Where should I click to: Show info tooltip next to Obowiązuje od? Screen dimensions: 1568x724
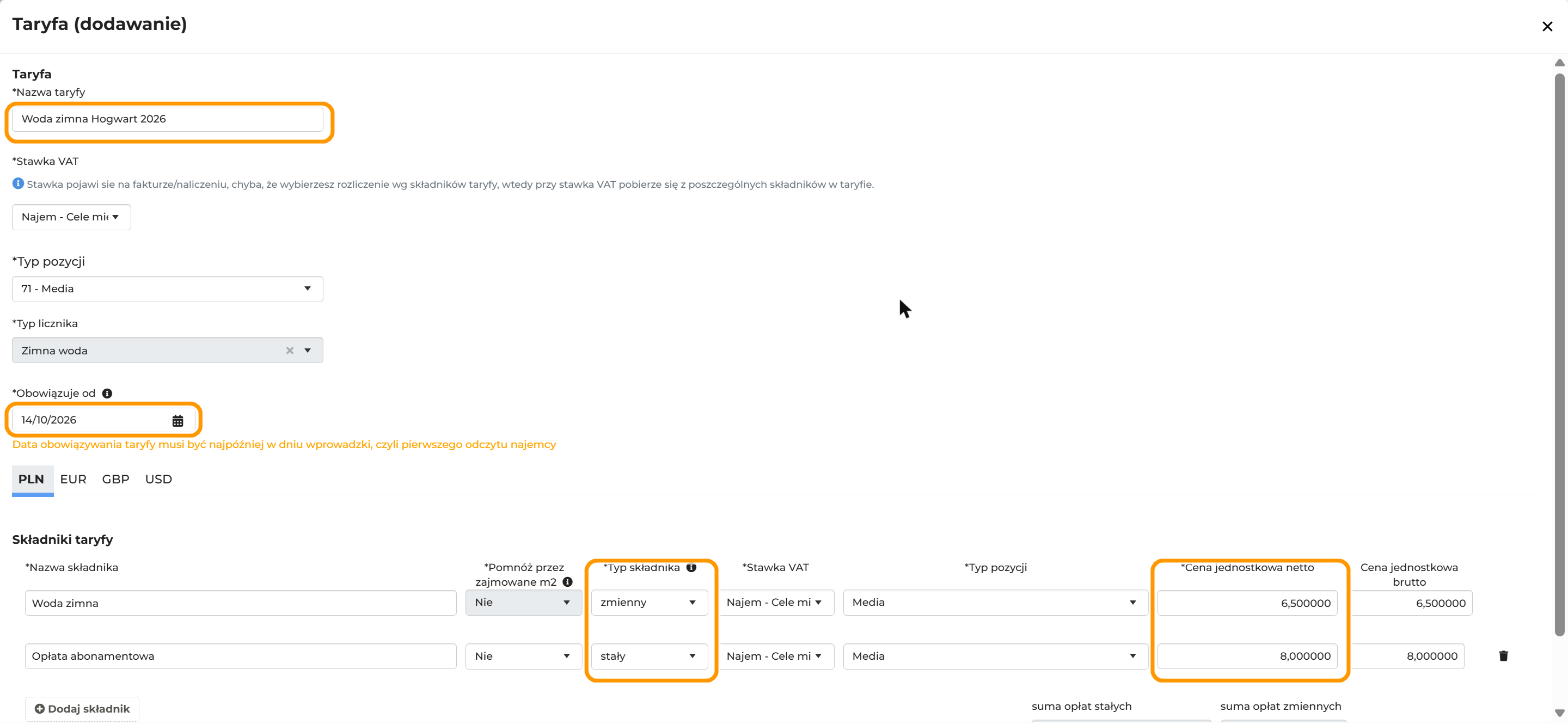(x=107, y=393)
